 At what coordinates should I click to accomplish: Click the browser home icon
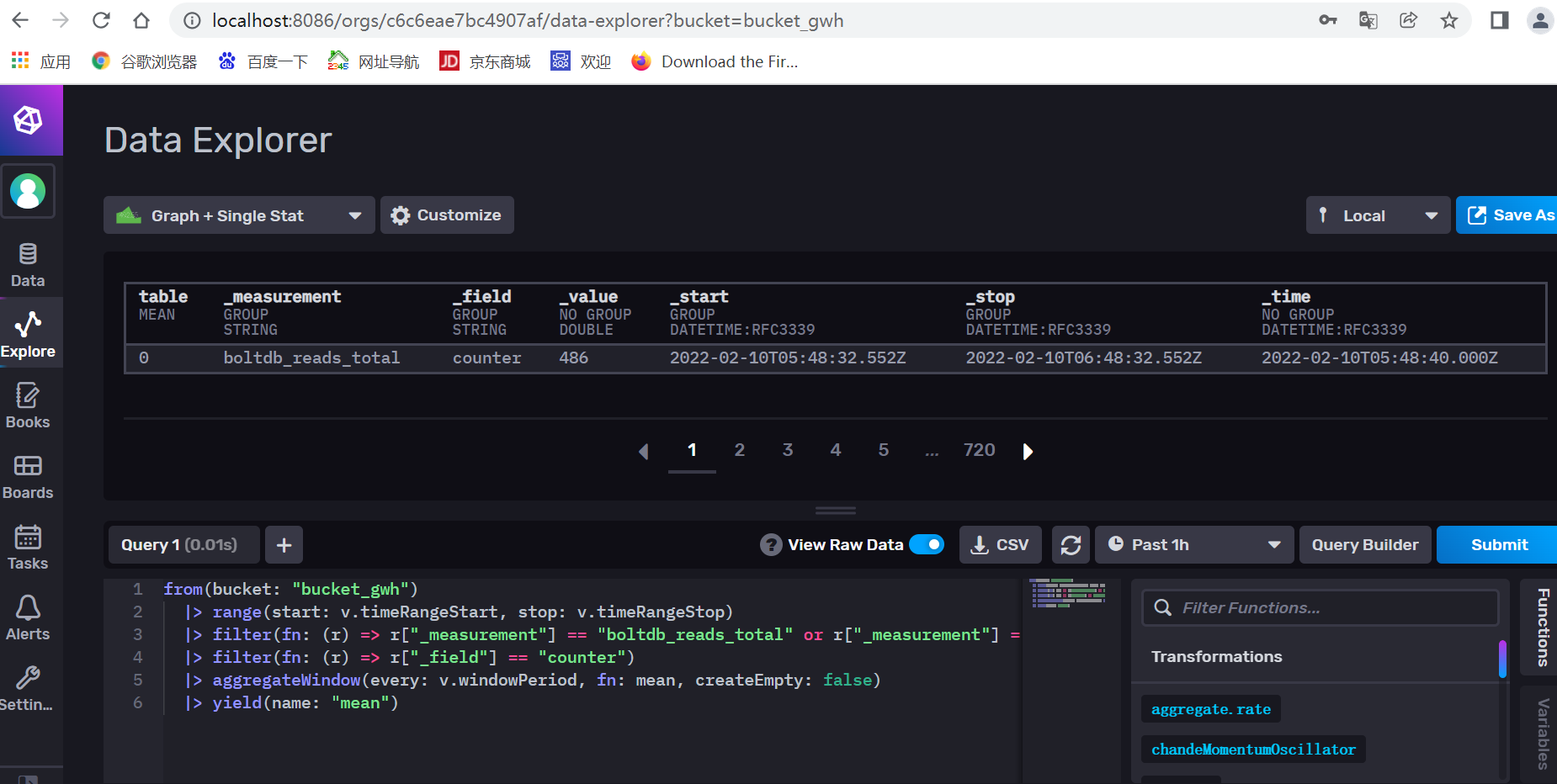click(141, 20)
